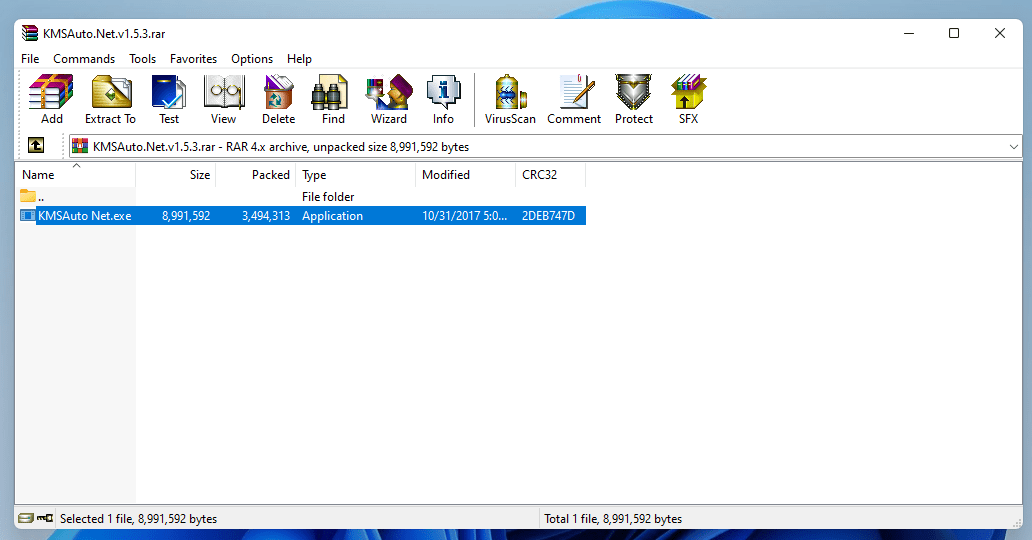Sort by Modified column header

465,175
